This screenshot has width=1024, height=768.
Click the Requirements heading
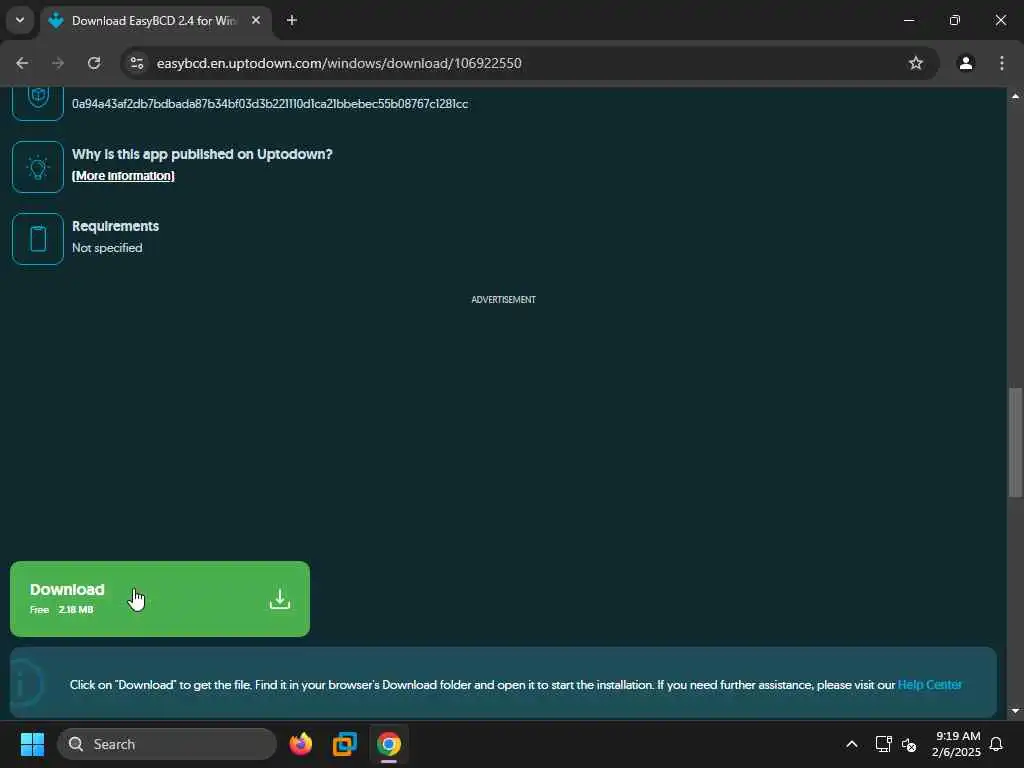116,226
